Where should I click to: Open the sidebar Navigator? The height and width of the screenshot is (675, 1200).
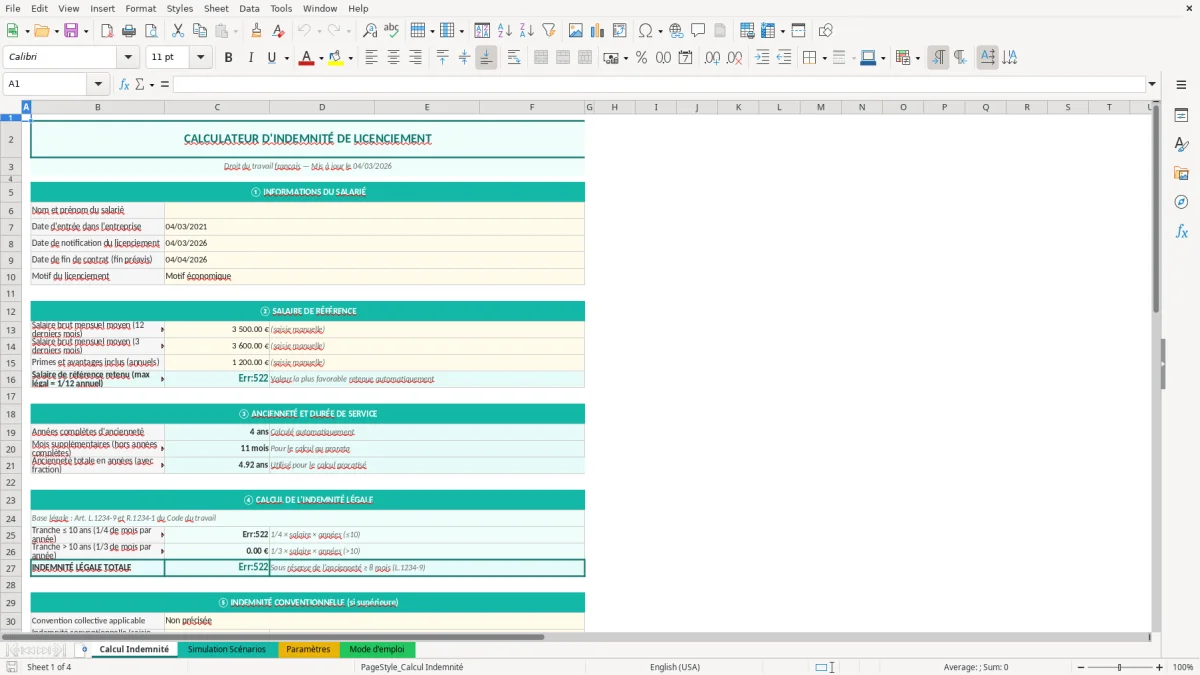[1181, 202]
